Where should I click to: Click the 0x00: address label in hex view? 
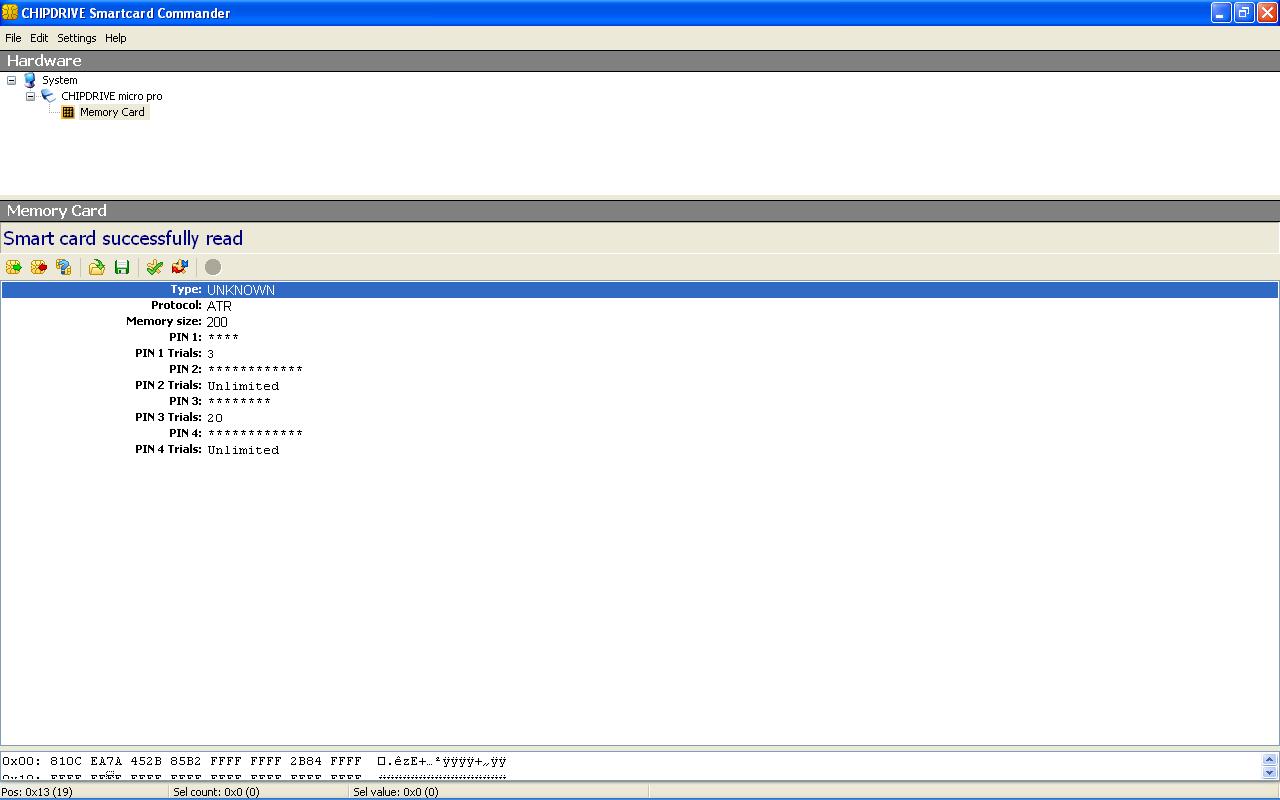[x=22, y=761]
